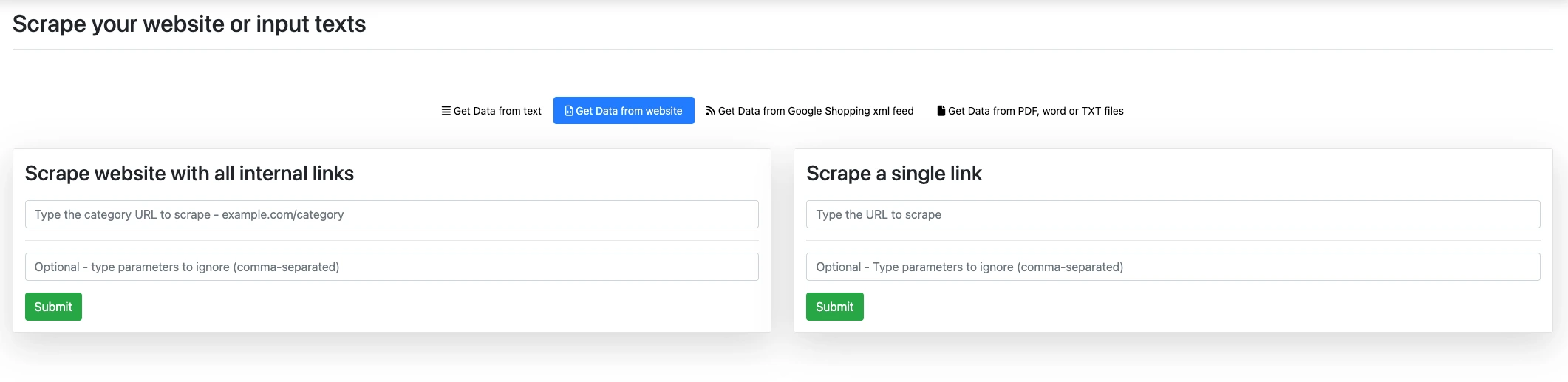Click the divider line between the internal links fields

click(x=392, y=241)
